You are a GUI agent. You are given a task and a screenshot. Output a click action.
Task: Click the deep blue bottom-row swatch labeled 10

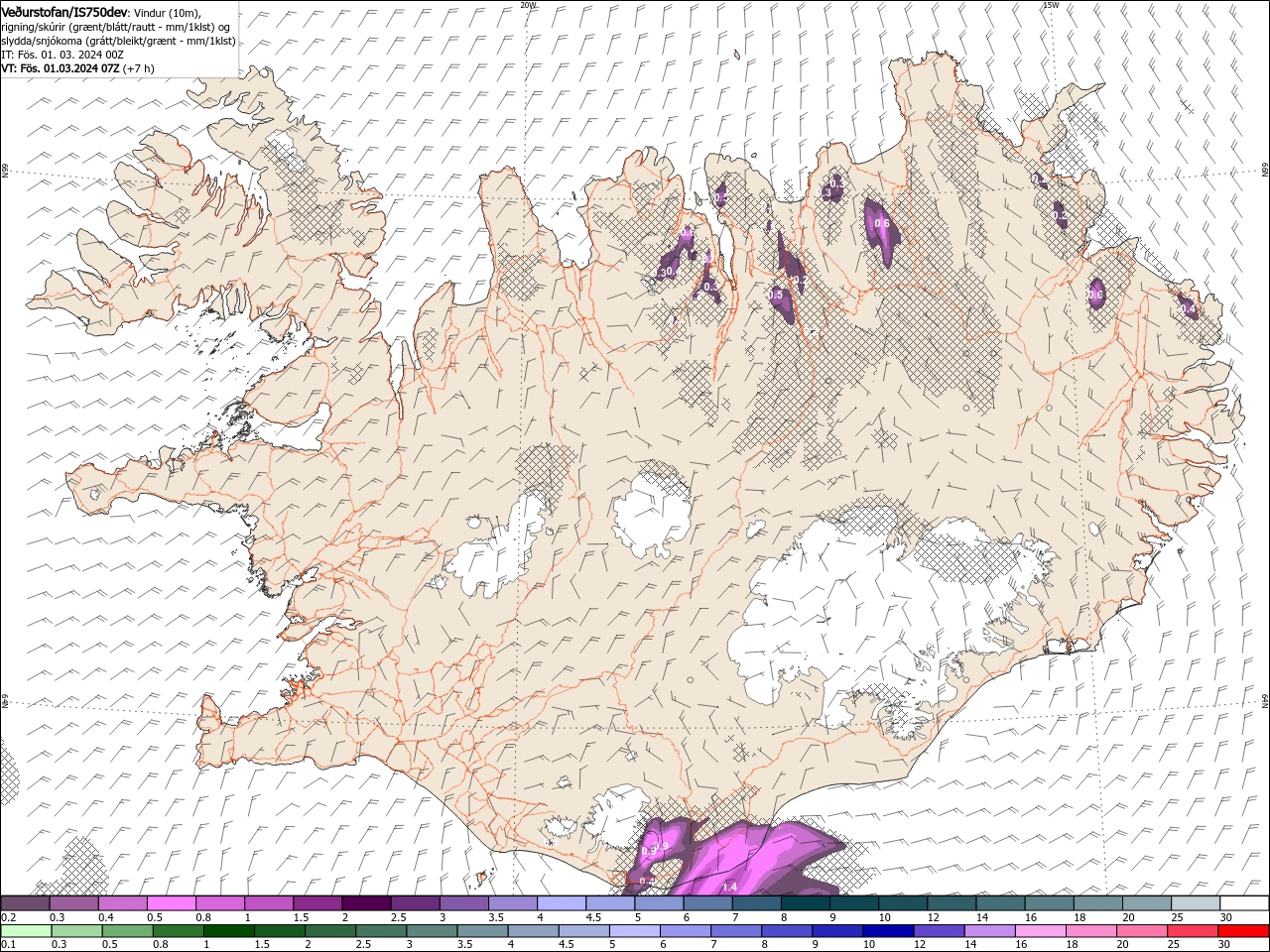point(887,931)
